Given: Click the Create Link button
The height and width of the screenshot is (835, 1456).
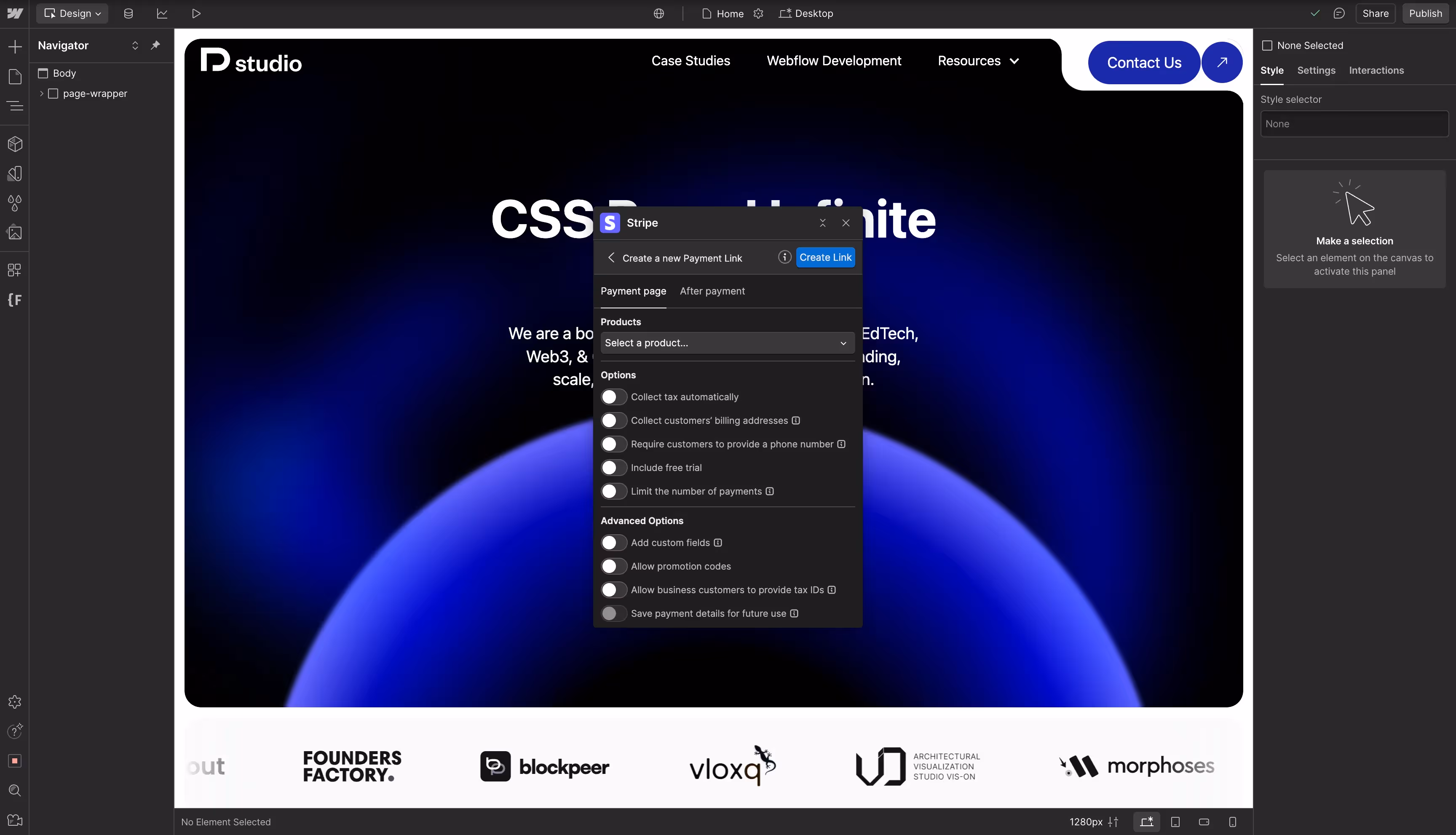Looking at the screenshot, I should pyautogui.click(x=825, y=257).
